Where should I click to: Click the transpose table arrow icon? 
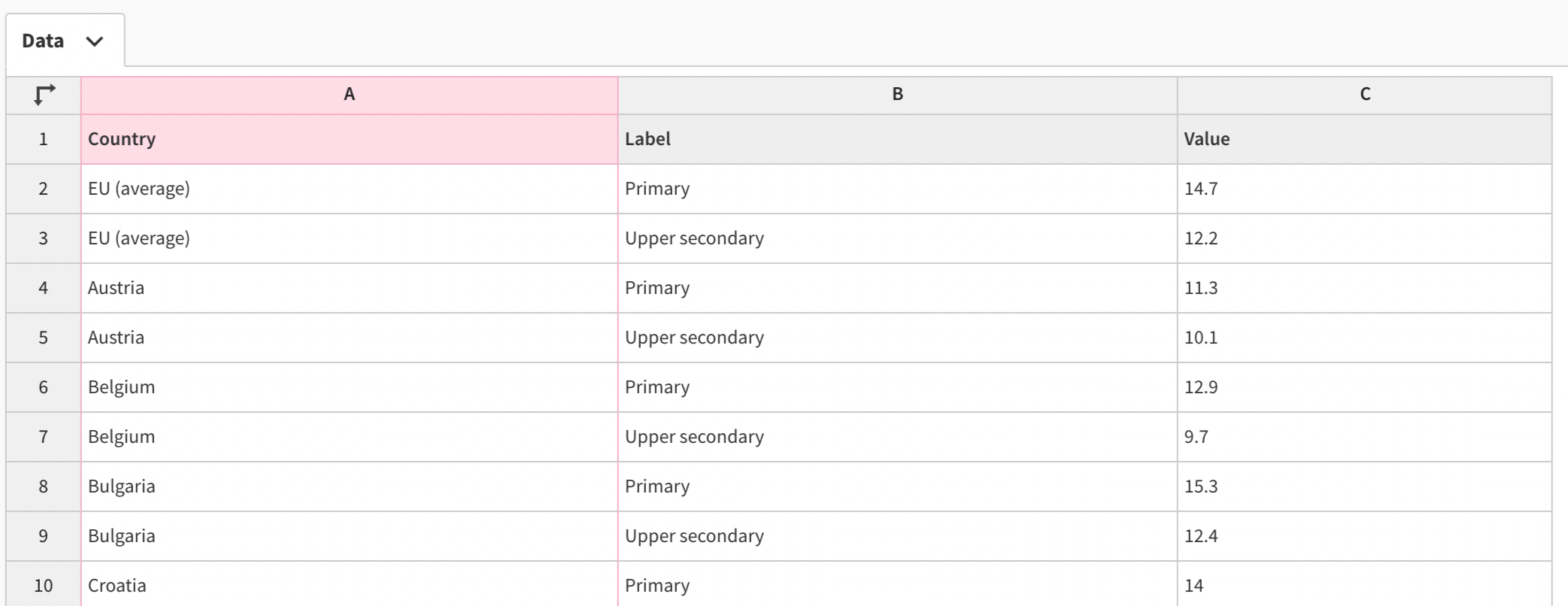[44, 95]
